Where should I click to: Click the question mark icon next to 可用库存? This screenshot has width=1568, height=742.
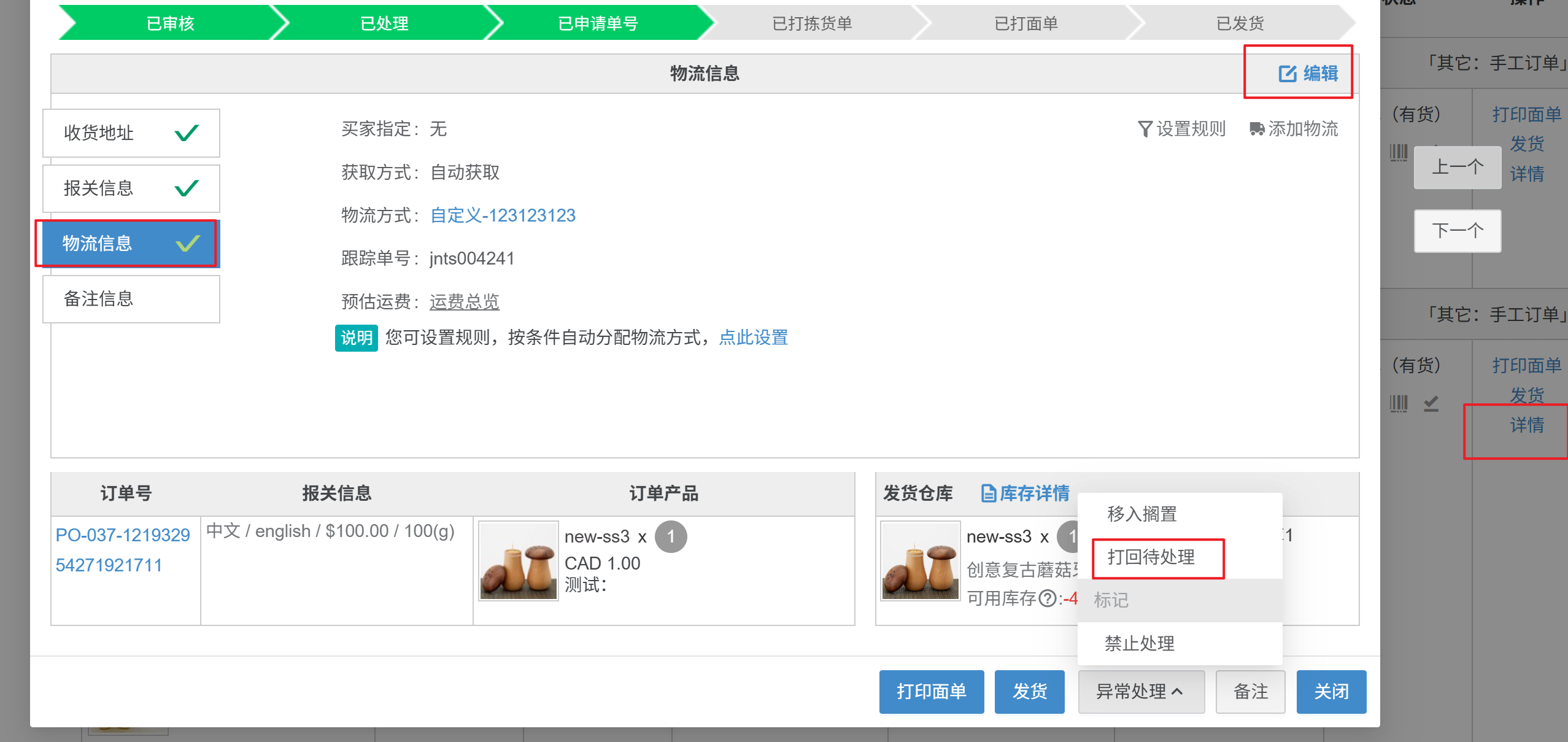point(1048,598)
